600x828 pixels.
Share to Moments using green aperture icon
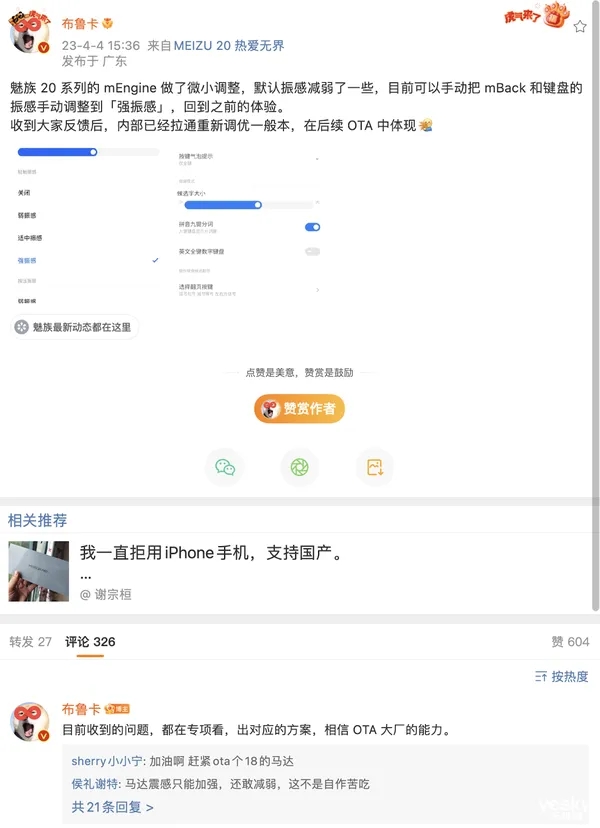(299, 467)
